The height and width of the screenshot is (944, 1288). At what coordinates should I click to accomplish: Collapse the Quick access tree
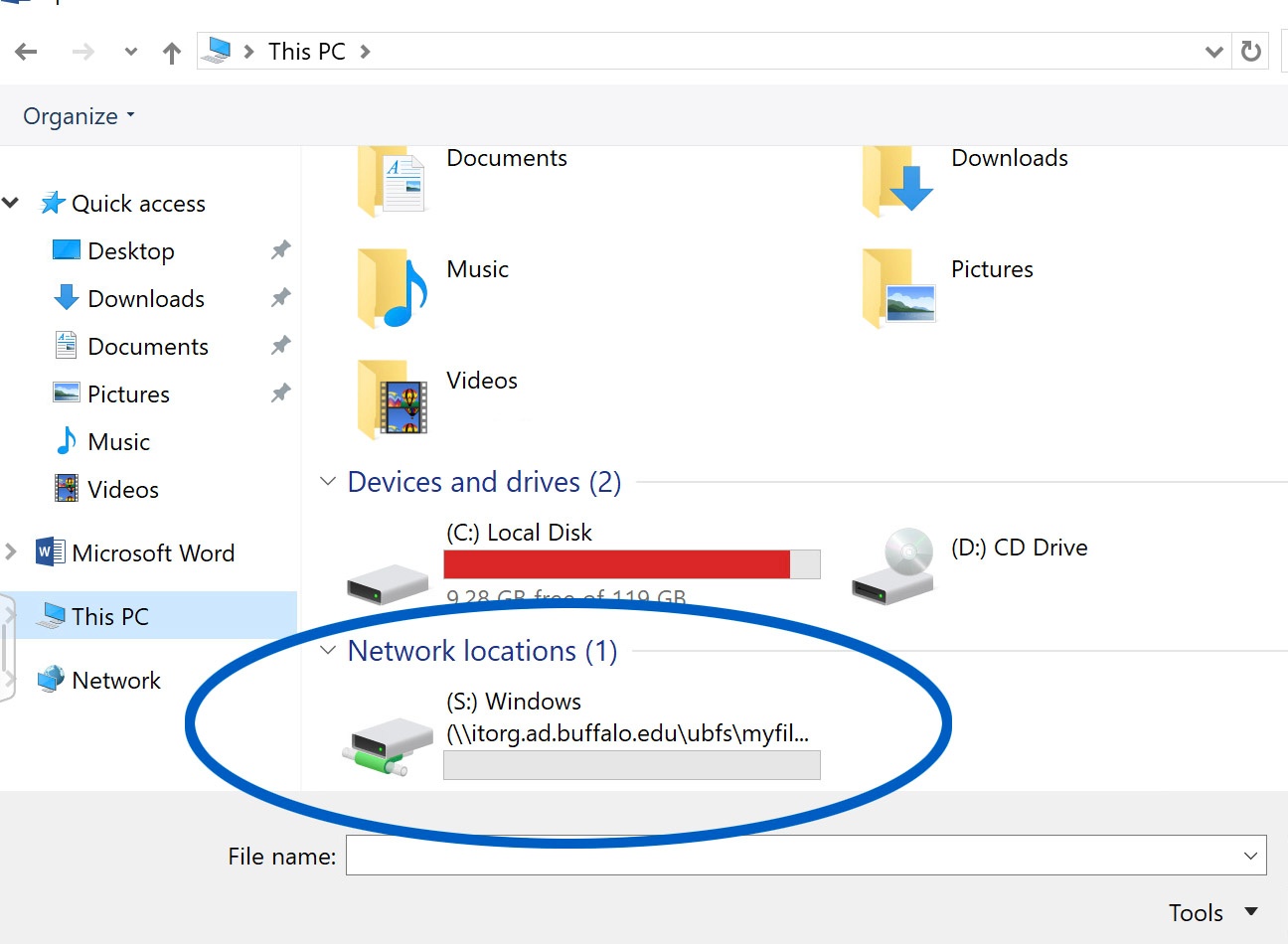click(11, 204)
